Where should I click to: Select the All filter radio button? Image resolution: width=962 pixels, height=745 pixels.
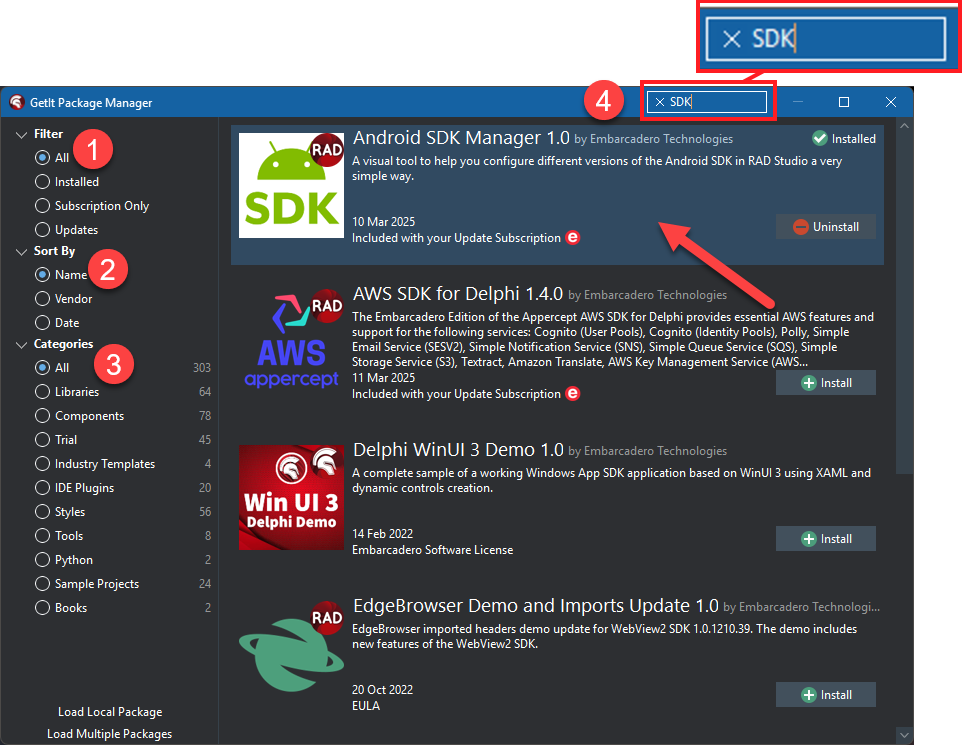pos(42,158)
